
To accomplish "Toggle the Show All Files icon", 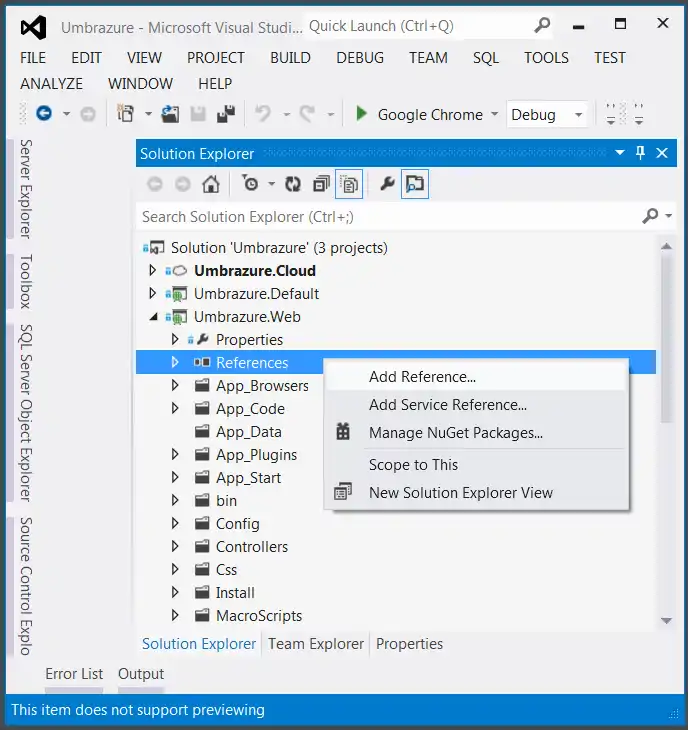I will click(349, 184).
